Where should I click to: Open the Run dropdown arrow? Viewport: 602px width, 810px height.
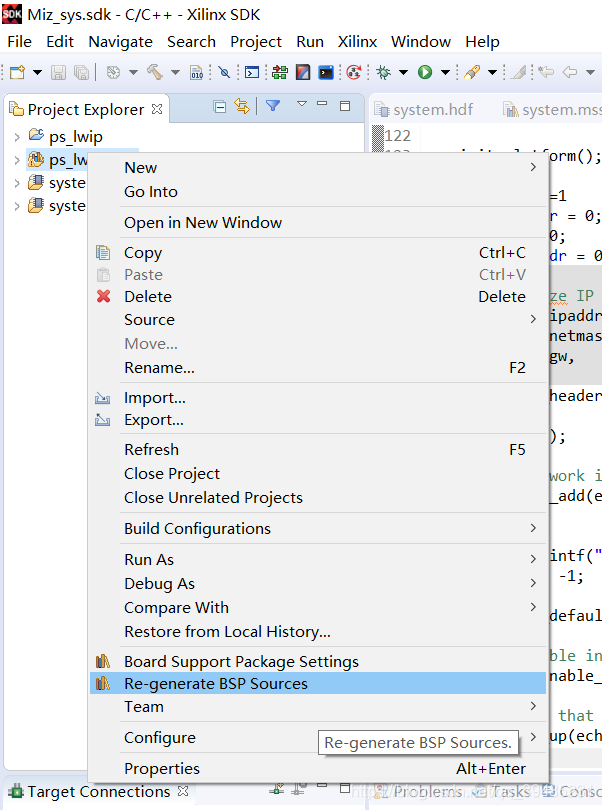(x=445, y=72)
